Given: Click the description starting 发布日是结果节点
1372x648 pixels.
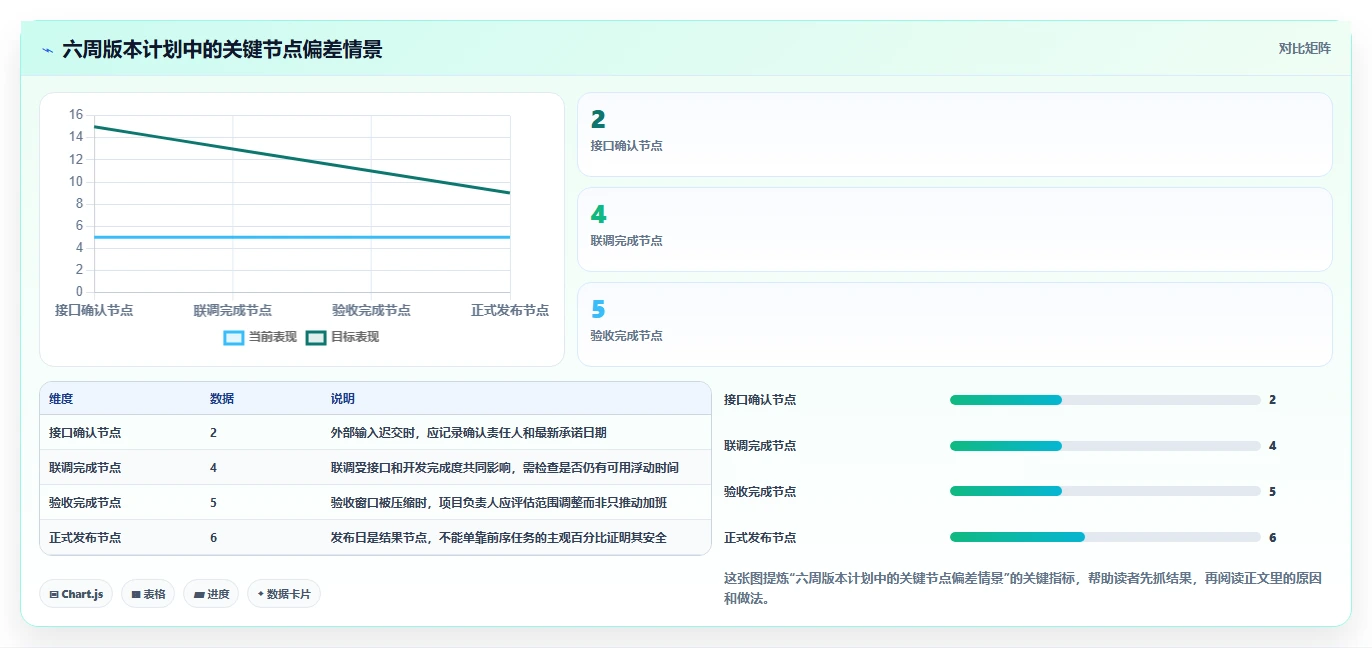Looking at the screenshot, I should coord(499,538).
